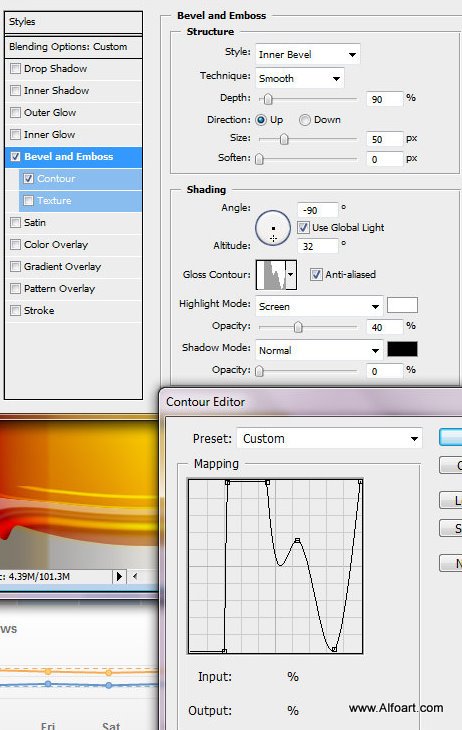This screenshot has height=730, width=462.
Task: Open the Gloss Contour picker arrow
Action: point(291,275)
